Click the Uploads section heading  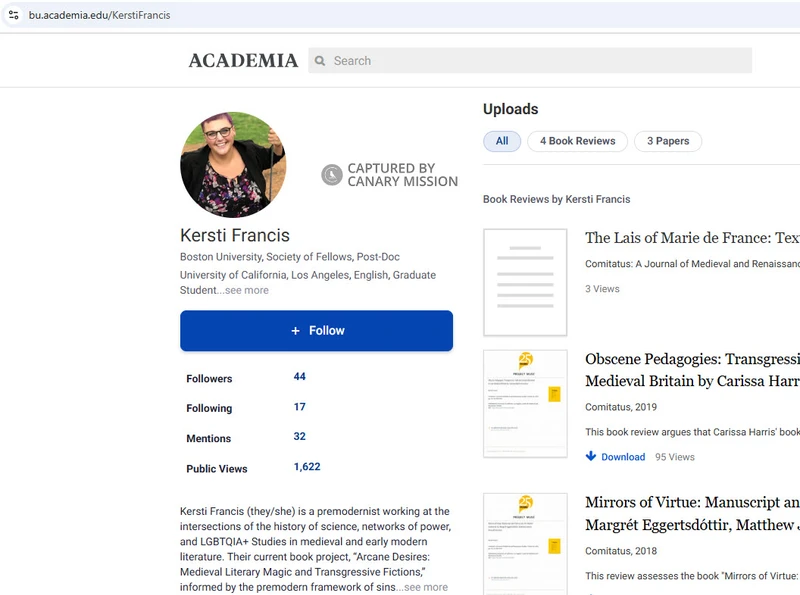tap(511, 109)
